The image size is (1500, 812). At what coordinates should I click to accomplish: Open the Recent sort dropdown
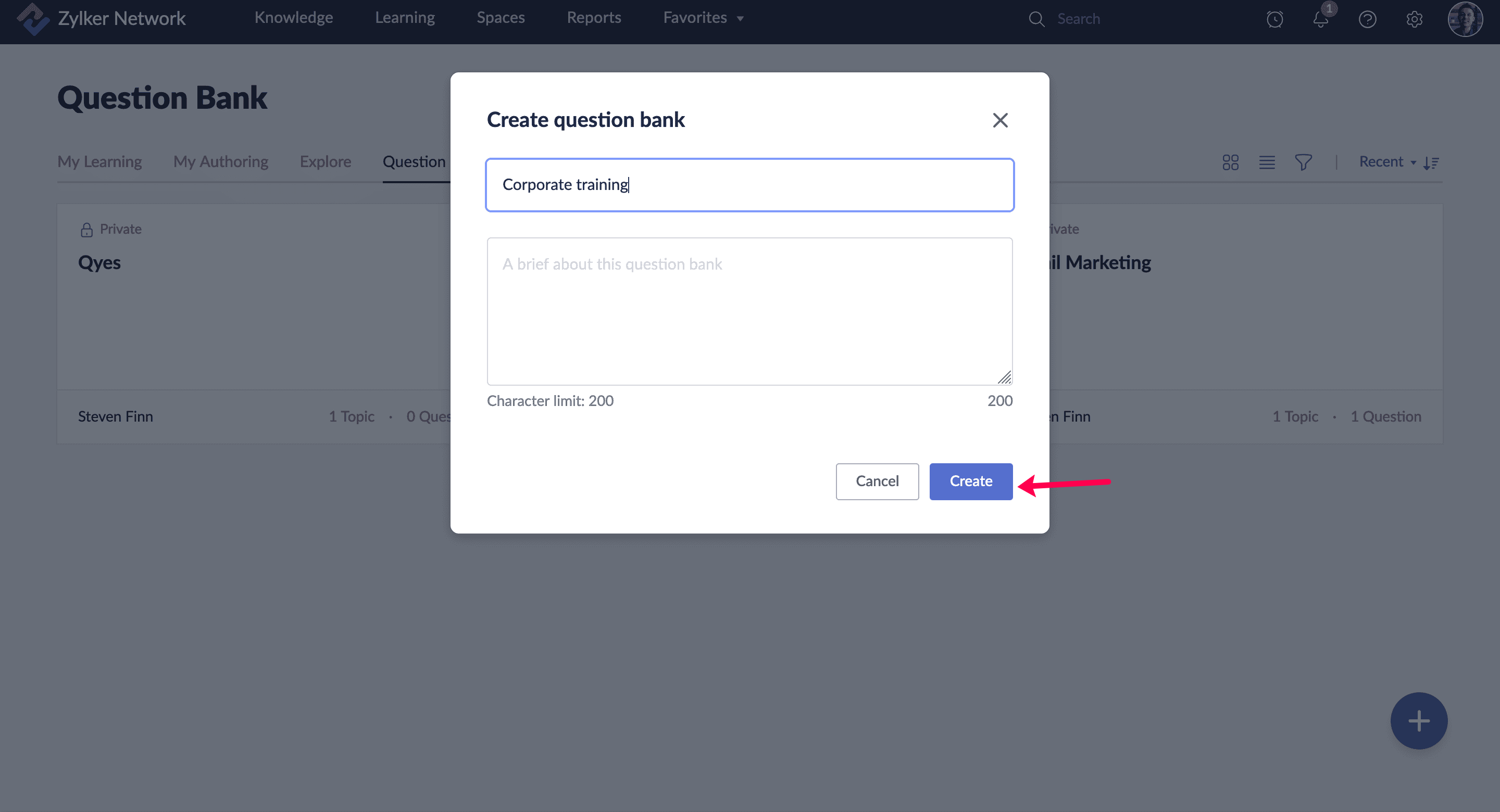(x=1387, y=162)
